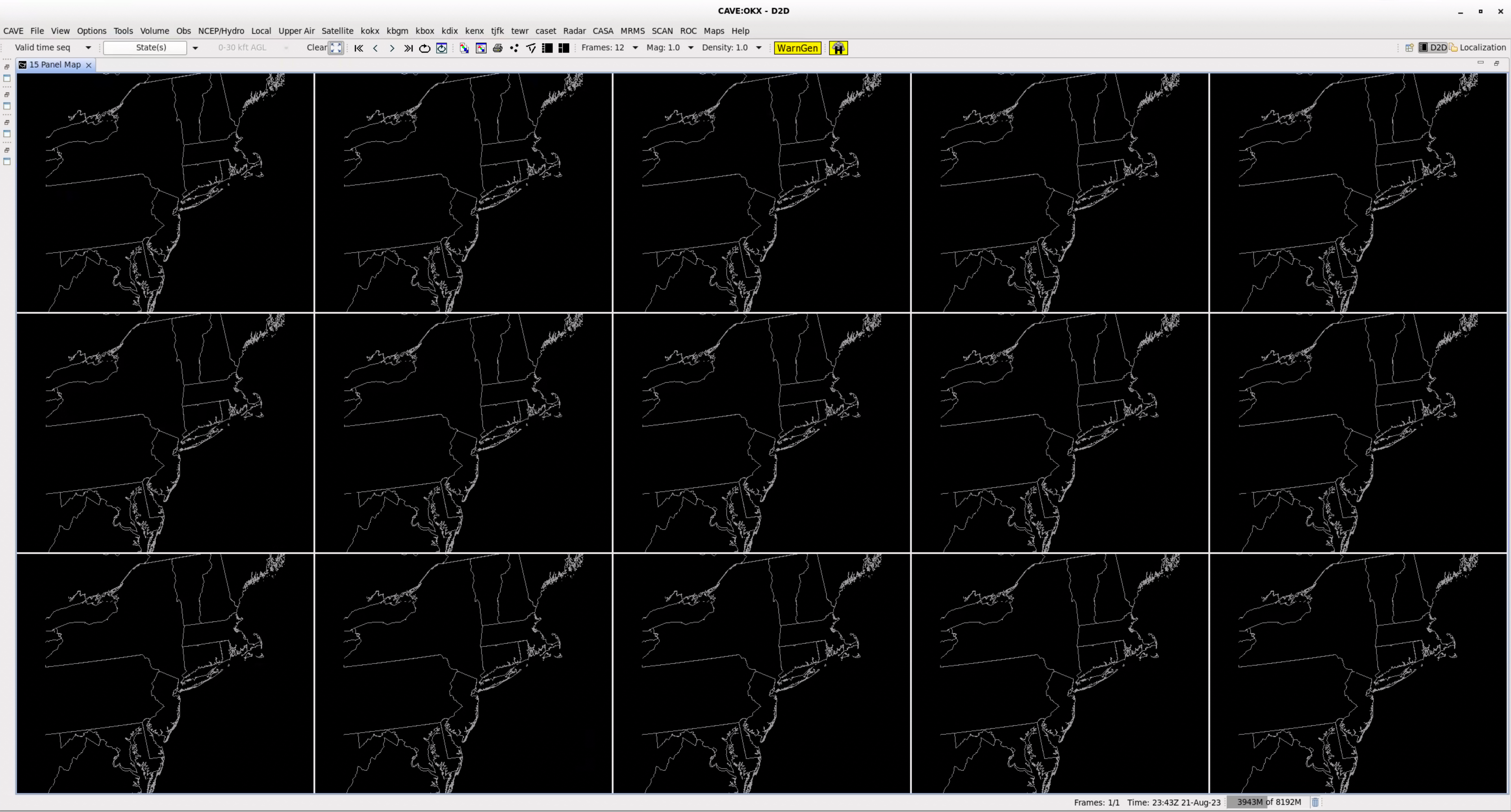Click the Time: 23:43Z 21-Aug-23 status text

pos(1174,803)
